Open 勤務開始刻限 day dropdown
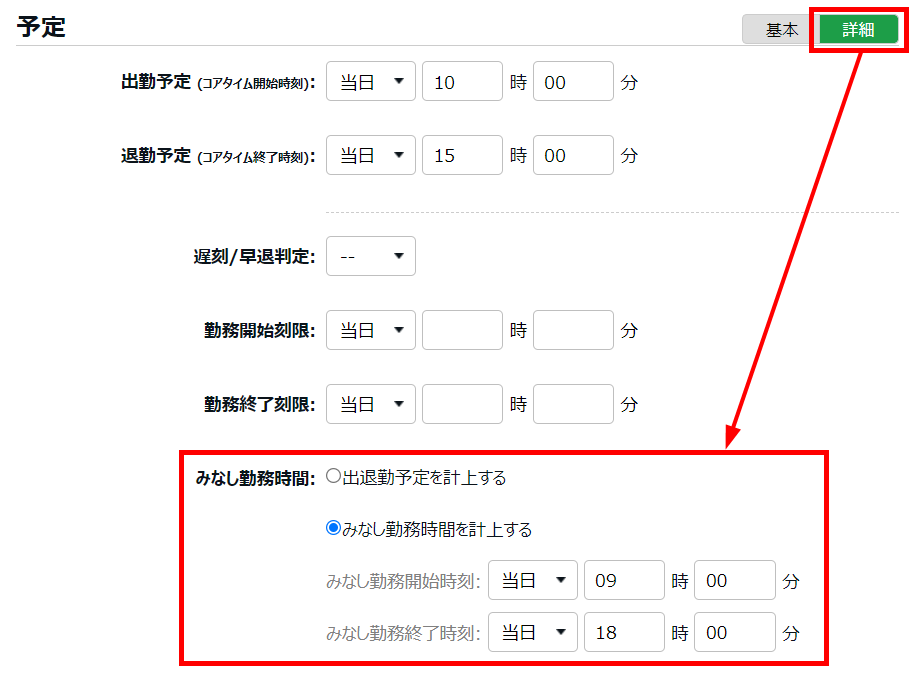Screen dimensions: 918x676 tap(371, 330)
